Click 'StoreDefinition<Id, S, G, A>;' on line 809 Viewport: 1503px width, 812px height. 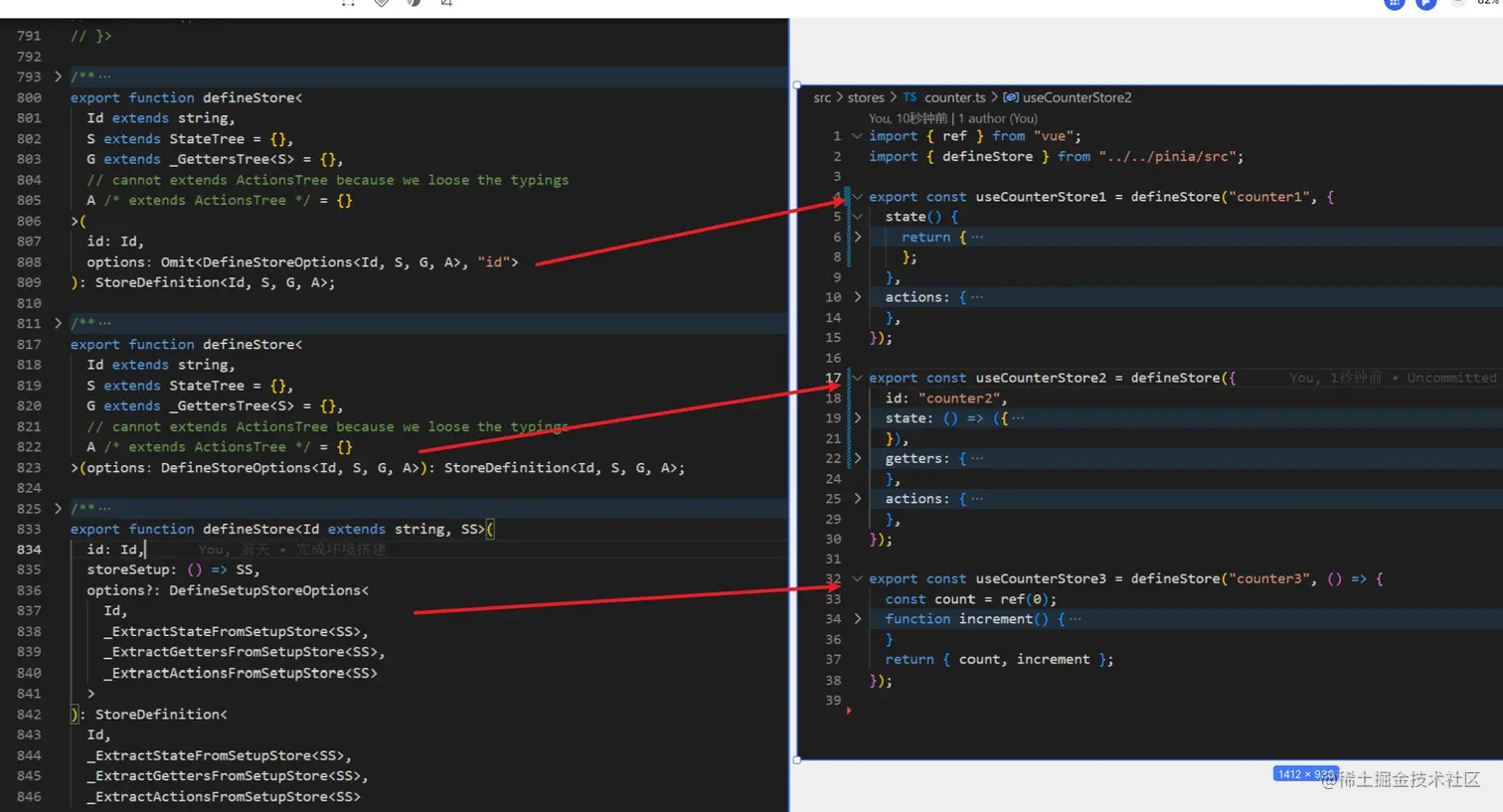(x=215, y=282)
